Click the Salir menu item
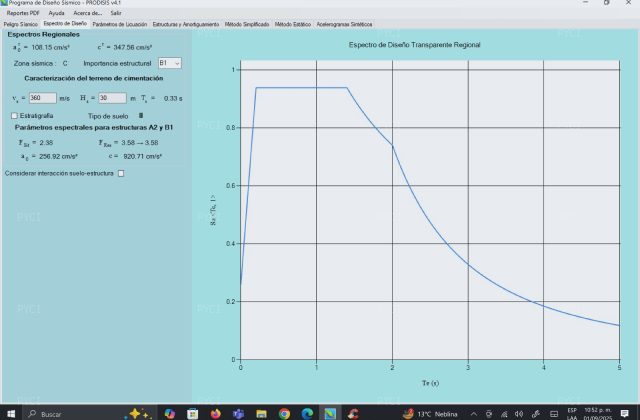 116,13
